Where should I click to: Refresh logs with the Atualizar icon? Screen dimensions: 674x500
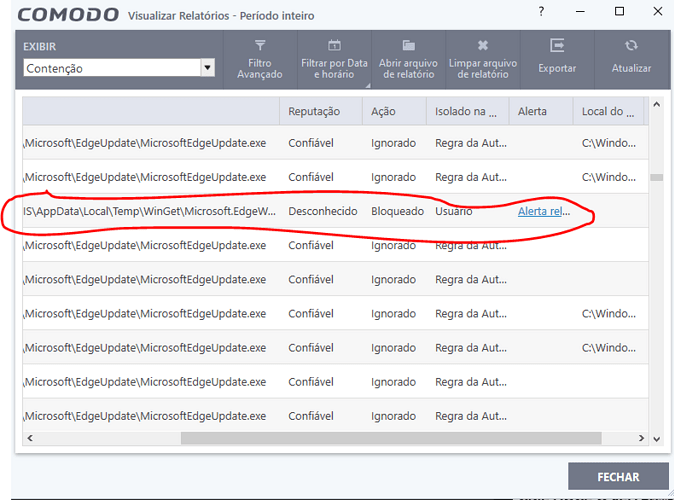631,46
